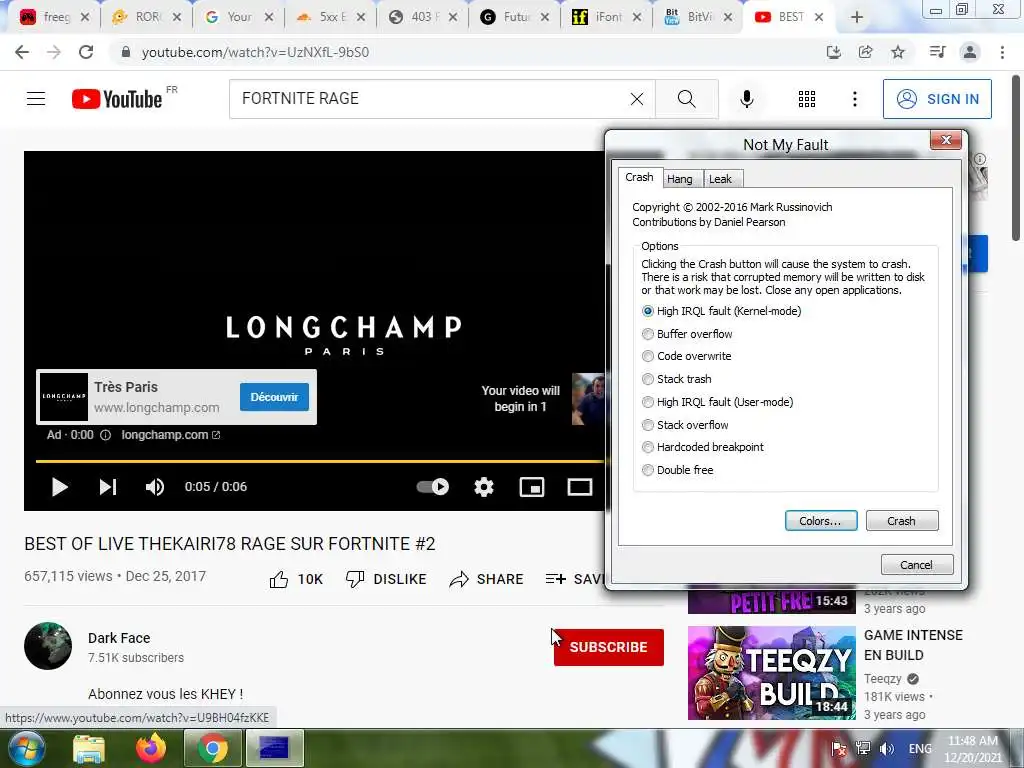Reload the current browser page
1024x768 pixels.
coord(86,52)
